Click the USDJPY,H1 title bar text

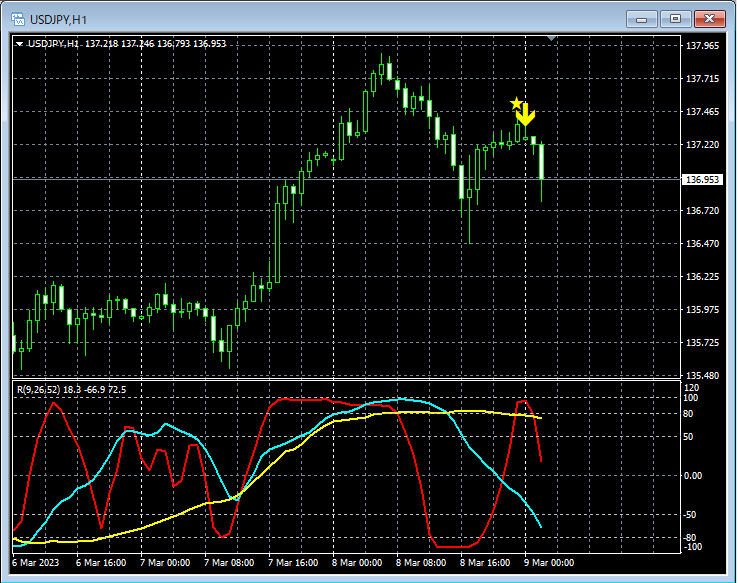[58, 20]
